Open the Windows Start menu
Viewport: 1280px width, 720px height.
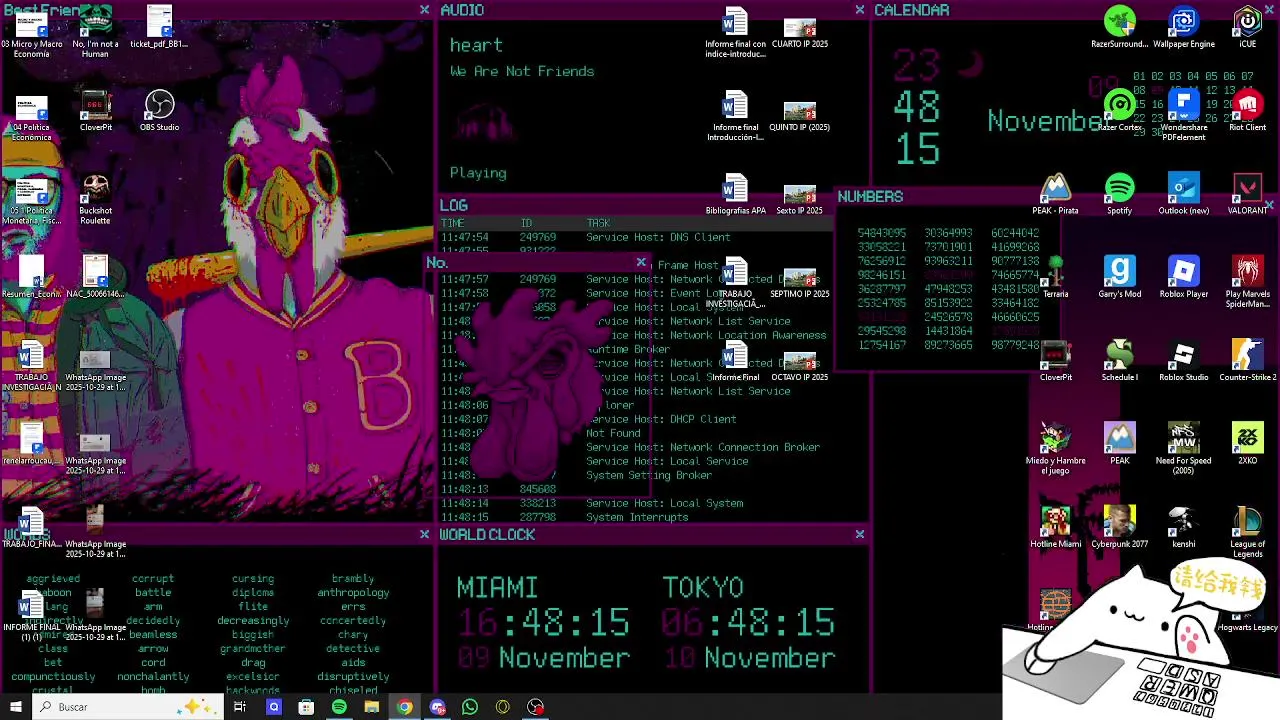(15, 707)
